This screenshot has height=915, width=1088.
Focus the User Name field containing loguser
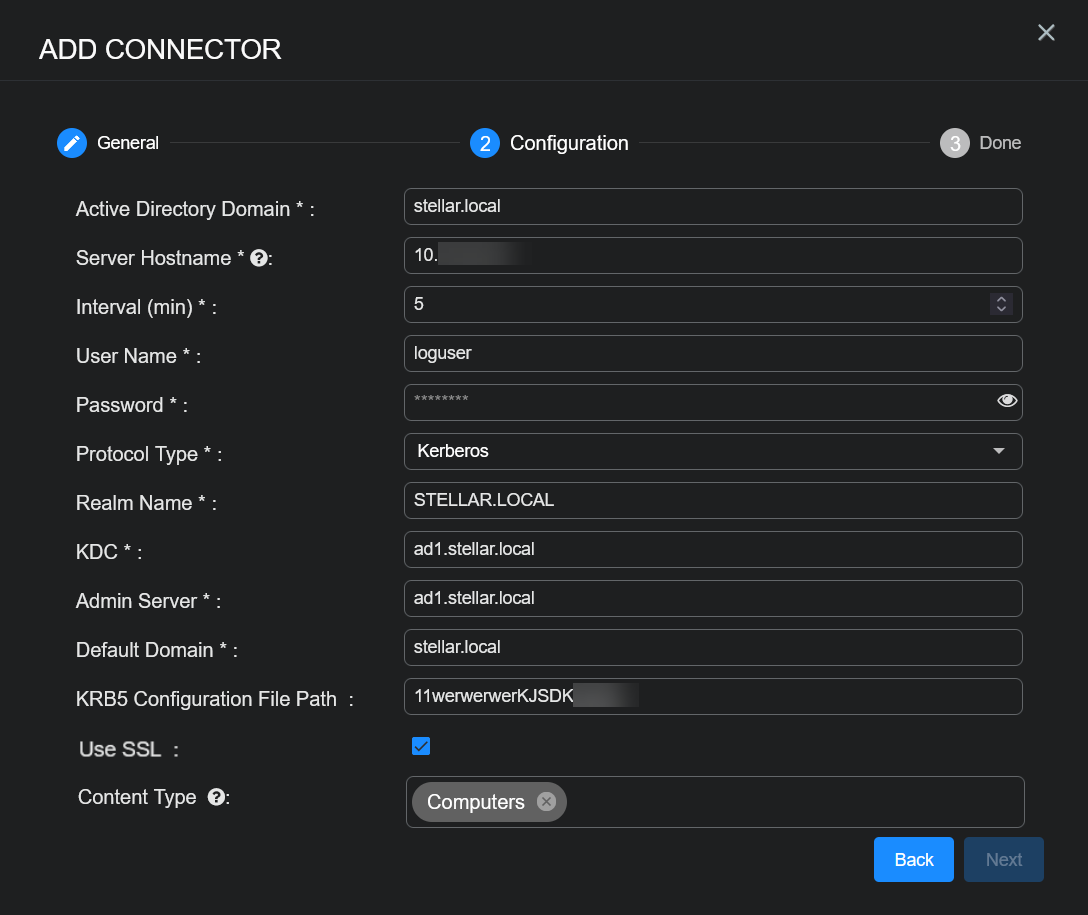click(713, 353)
